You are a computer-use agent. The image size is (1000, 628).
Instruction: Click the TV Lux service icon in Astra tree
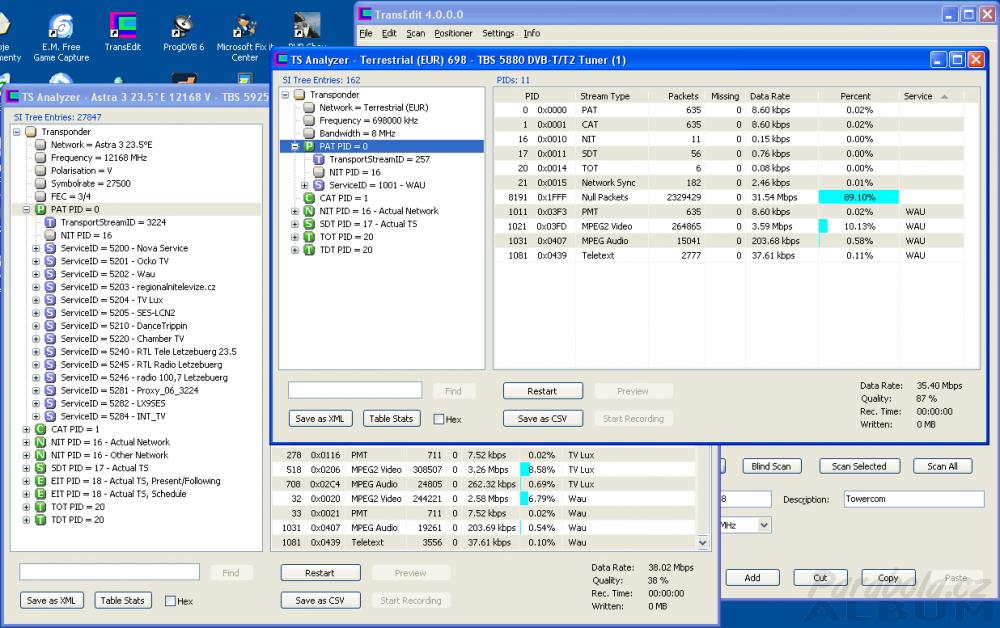coord(50,300)
